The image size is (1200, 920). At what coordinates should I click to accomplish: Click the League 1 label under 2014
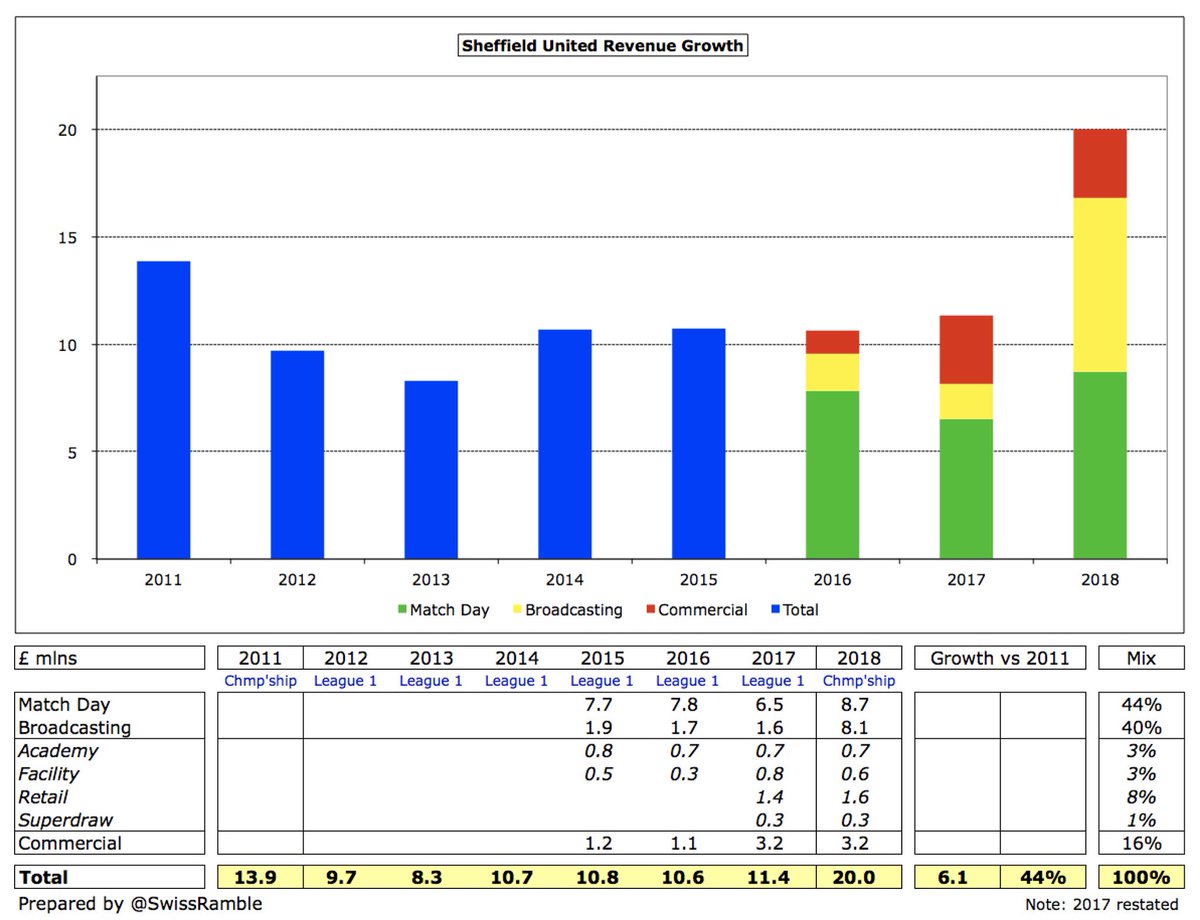coord(517,681)
